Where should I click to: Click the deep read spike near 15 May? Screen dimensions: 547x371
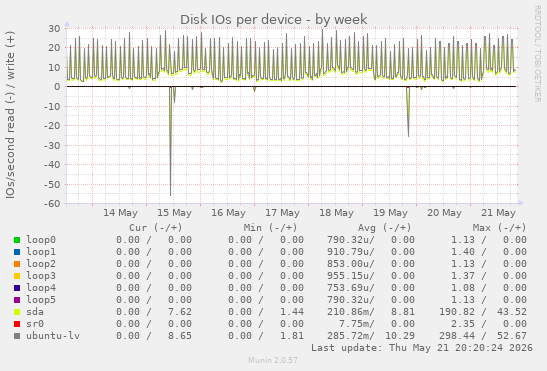pyautogui.click(x=171, y=140)
